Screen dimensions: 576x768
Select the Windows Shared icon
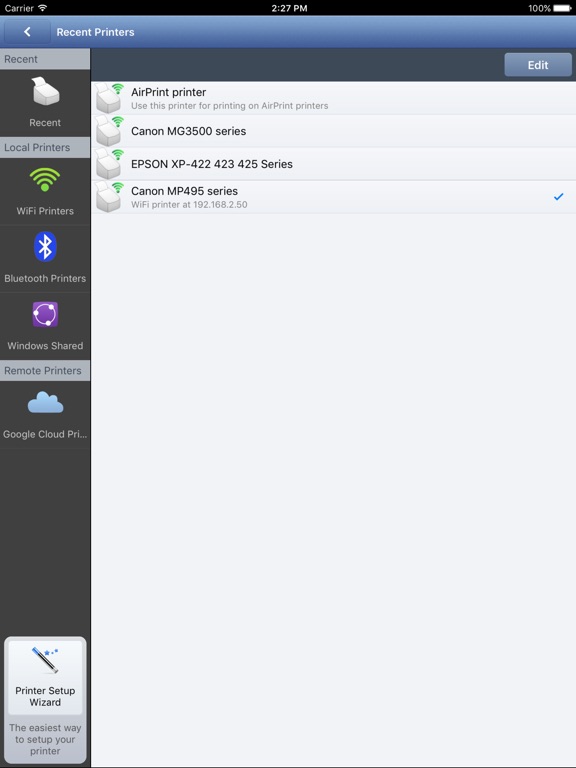[x=45, y=314]
